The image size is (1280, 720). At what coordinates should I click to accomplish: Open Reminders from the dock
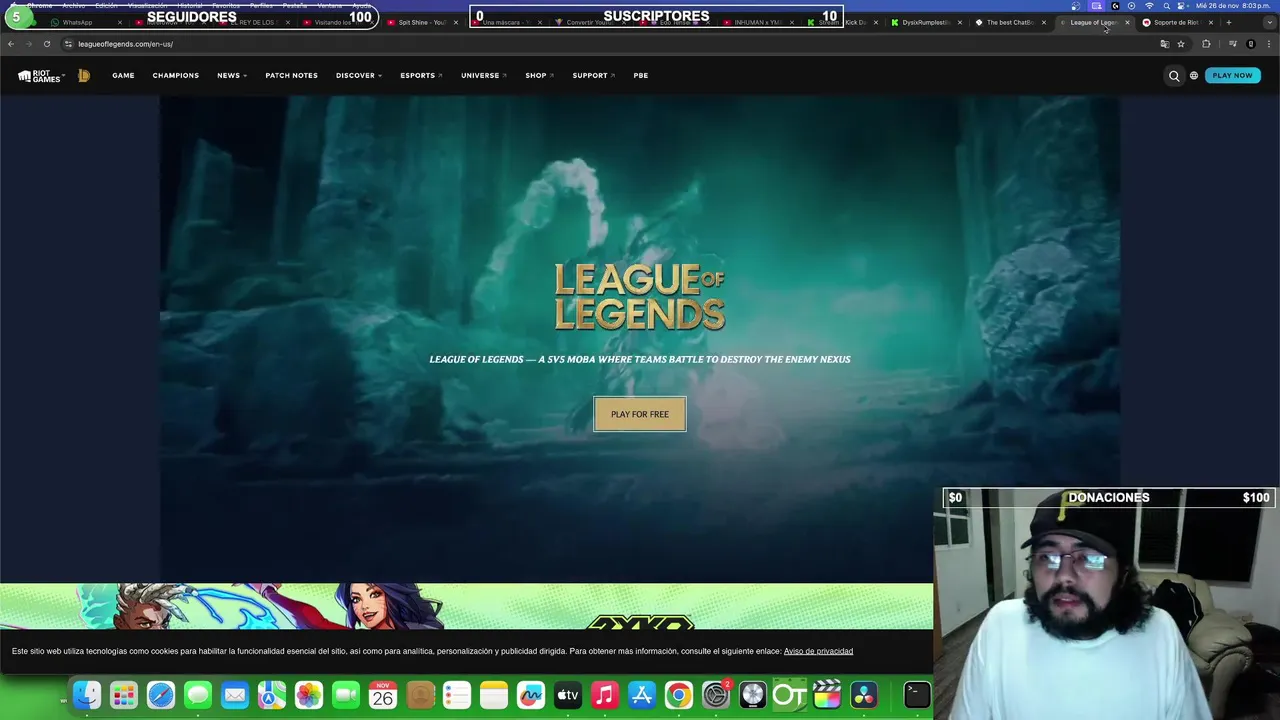(457, 694)
